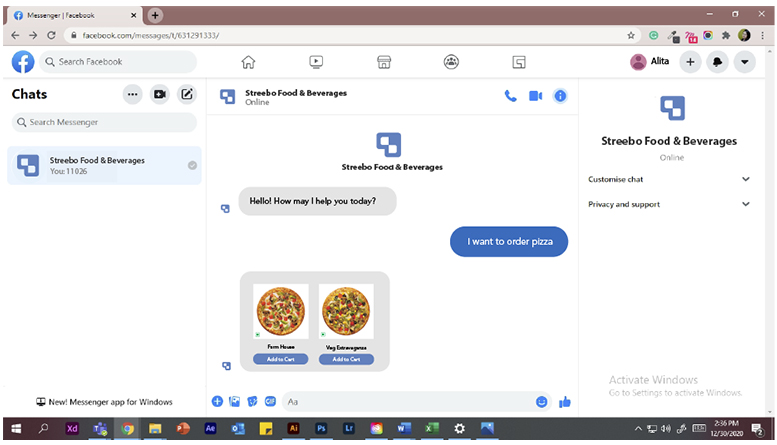Open the Chats options three-dot menu

click(132, 94)
